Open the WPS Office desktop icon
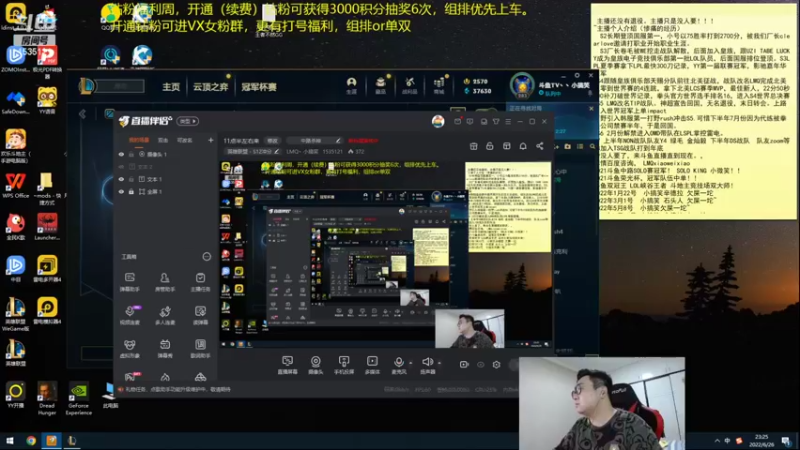The height and width of the screenshot is (450, 800). tap(15, 185)
